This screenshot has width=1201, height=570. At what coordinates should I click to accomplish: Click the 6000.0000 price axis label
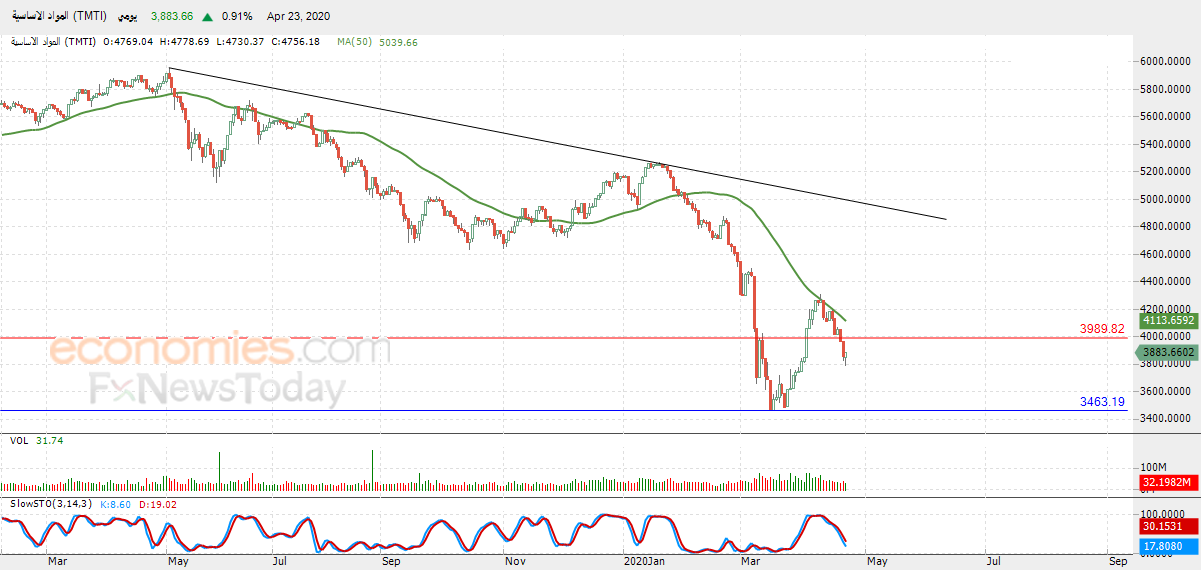tap(1166, 62)
